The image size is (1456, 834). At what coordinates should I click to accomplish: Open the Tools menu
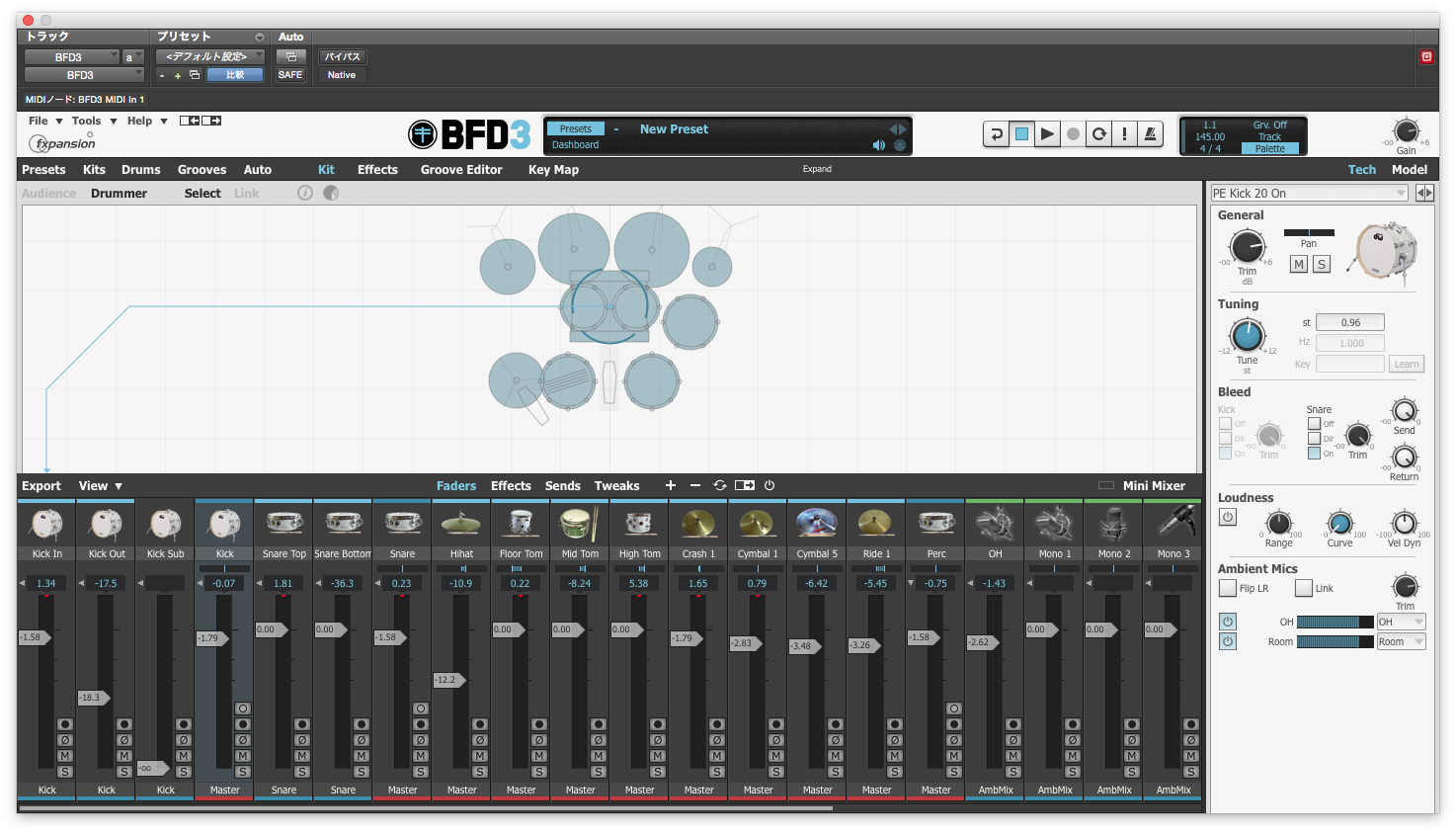pos(94,121)
